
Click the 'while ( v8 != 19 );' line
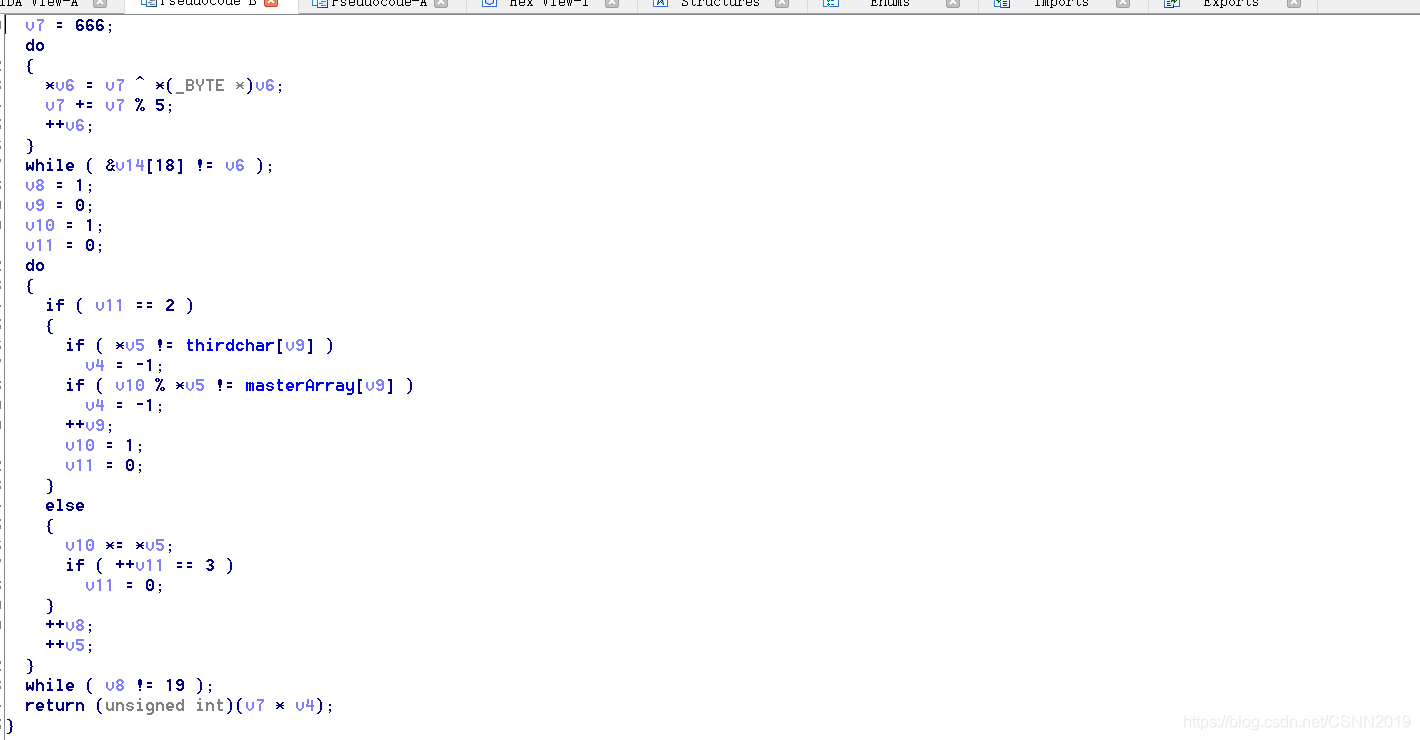(119, 685)
